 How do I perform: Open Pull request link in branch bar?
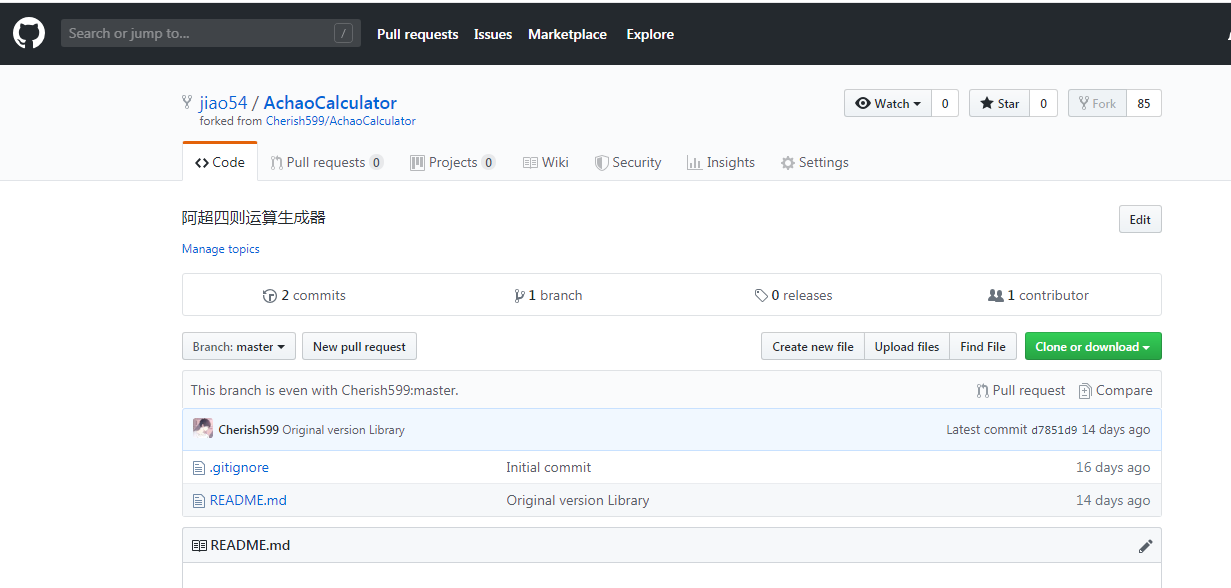(x=1021, y=390)
